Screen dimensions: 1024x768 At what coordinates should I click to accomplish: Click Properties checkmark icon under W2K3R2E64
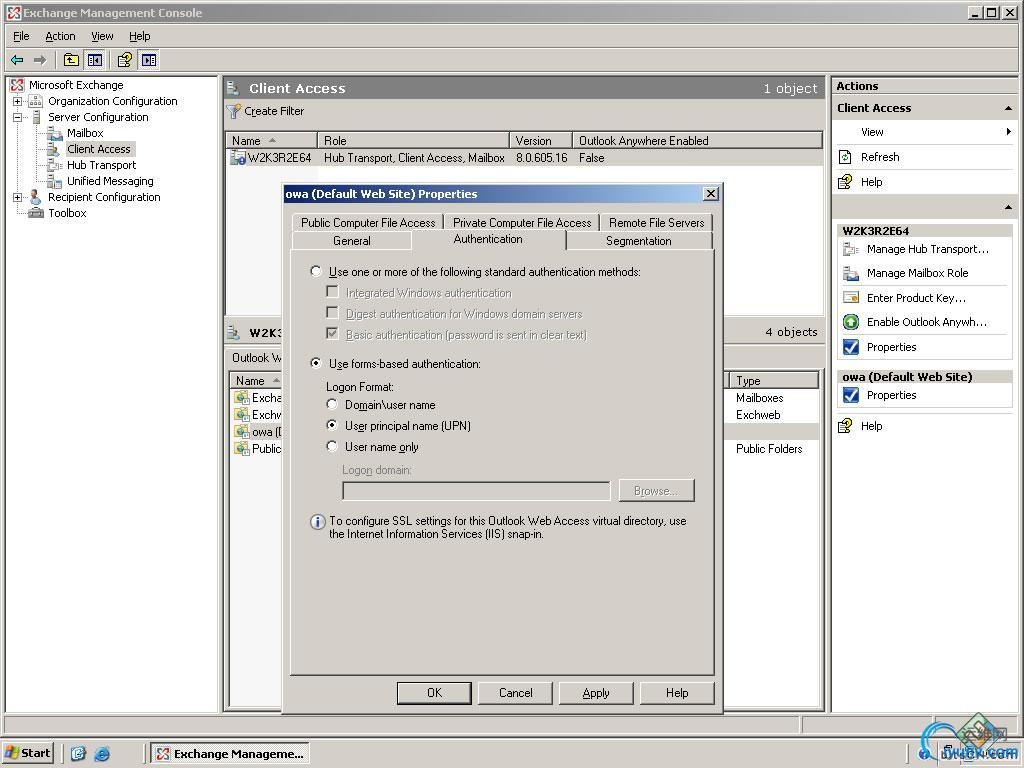point(851,347)
